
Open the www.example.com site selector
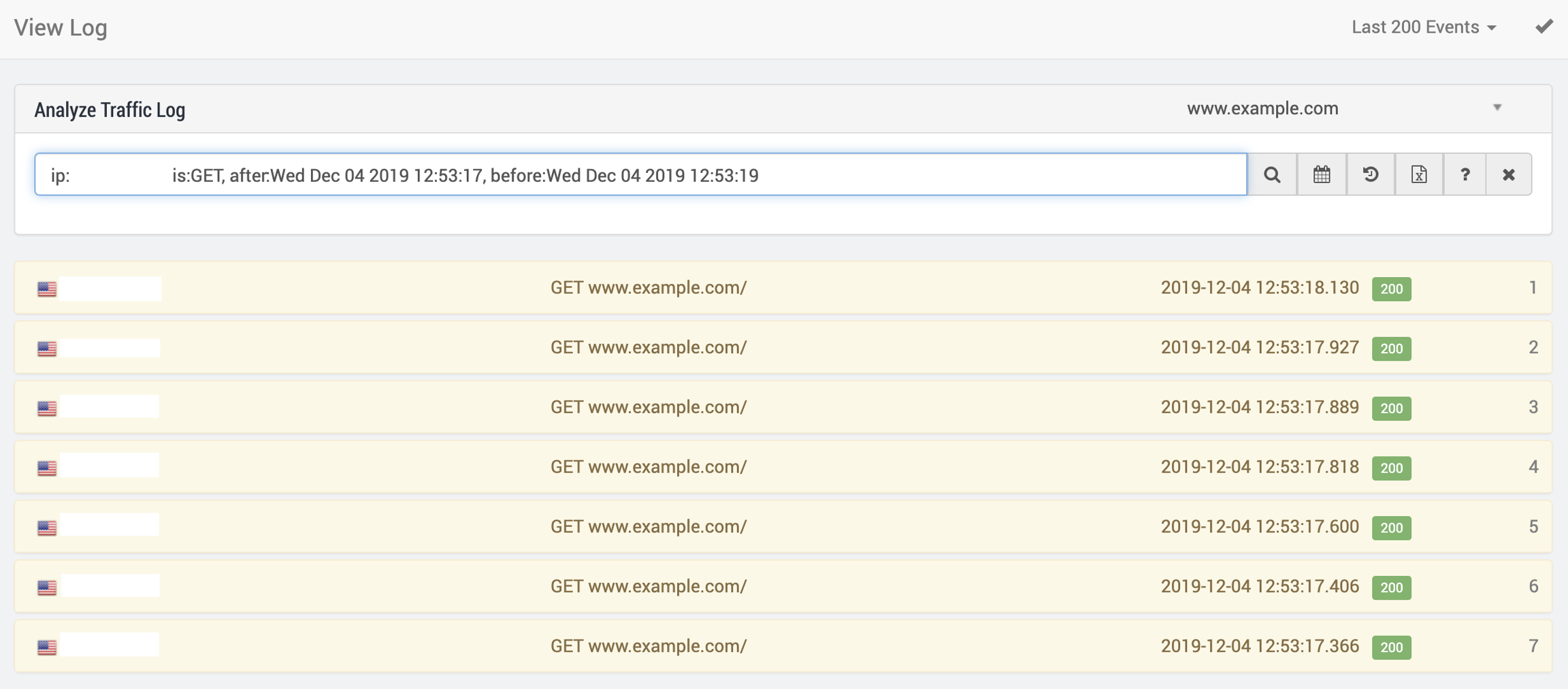[1262, 108]
